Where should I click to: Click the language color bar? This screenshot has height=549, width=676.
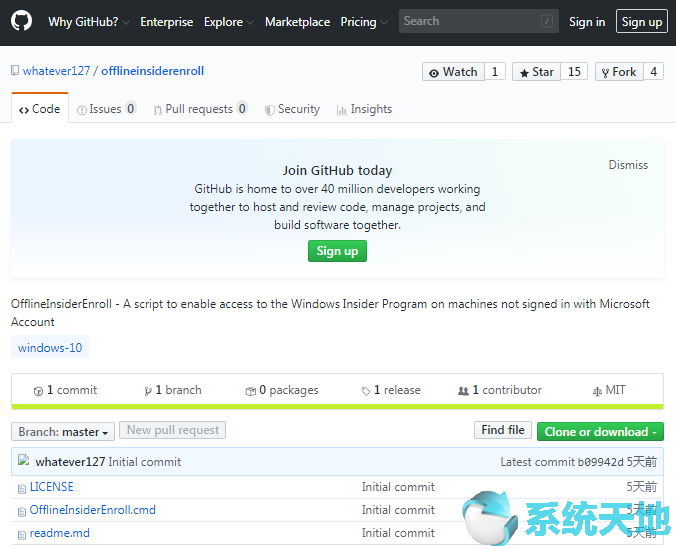(337, 407)
